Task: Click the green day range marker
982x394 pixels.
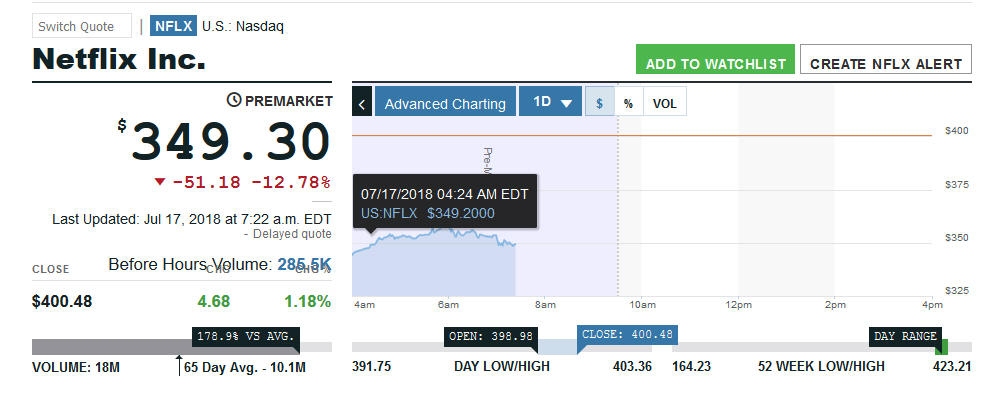Action: [x=944, y=347]
